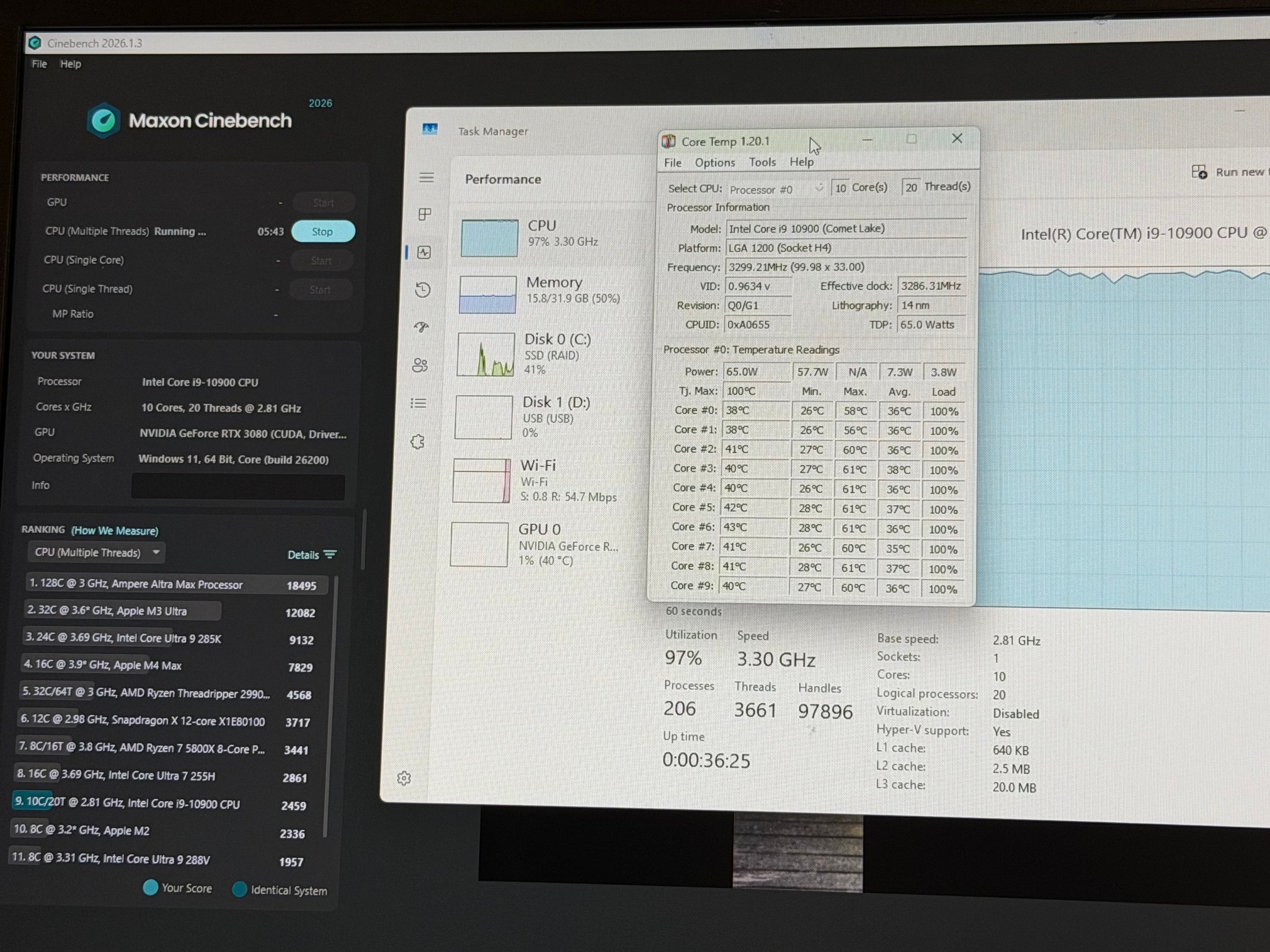
Task: Open the Users page sidebar icon
Action: pos(420,365)
